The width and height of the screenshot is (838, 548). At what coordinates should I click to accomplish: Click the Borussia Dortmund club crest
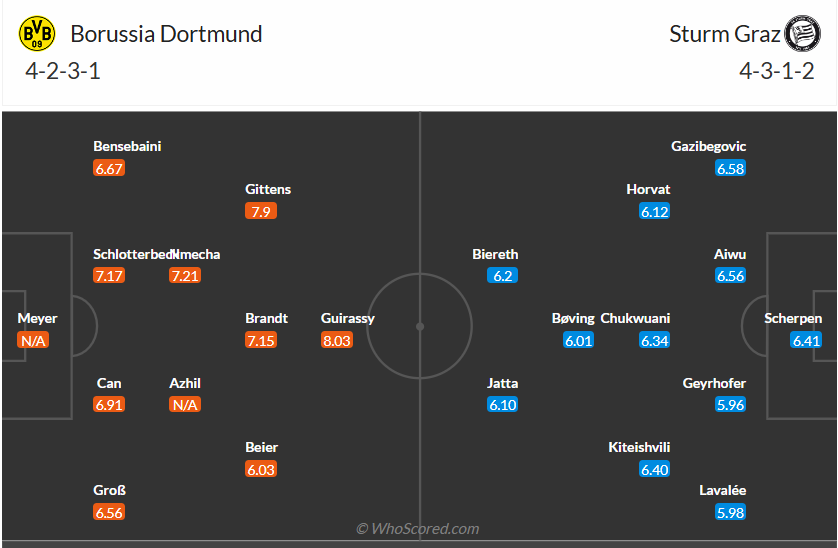click(38, 34)
